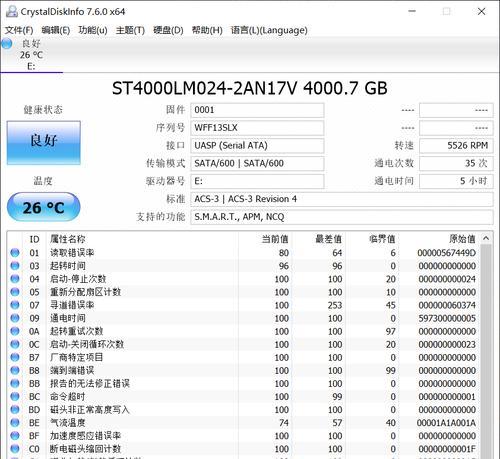Click status circle for attribute BD 磁头非正常高度写入
Image resolution: width=500 pixels, height=459 pixels.
(15, 409)
